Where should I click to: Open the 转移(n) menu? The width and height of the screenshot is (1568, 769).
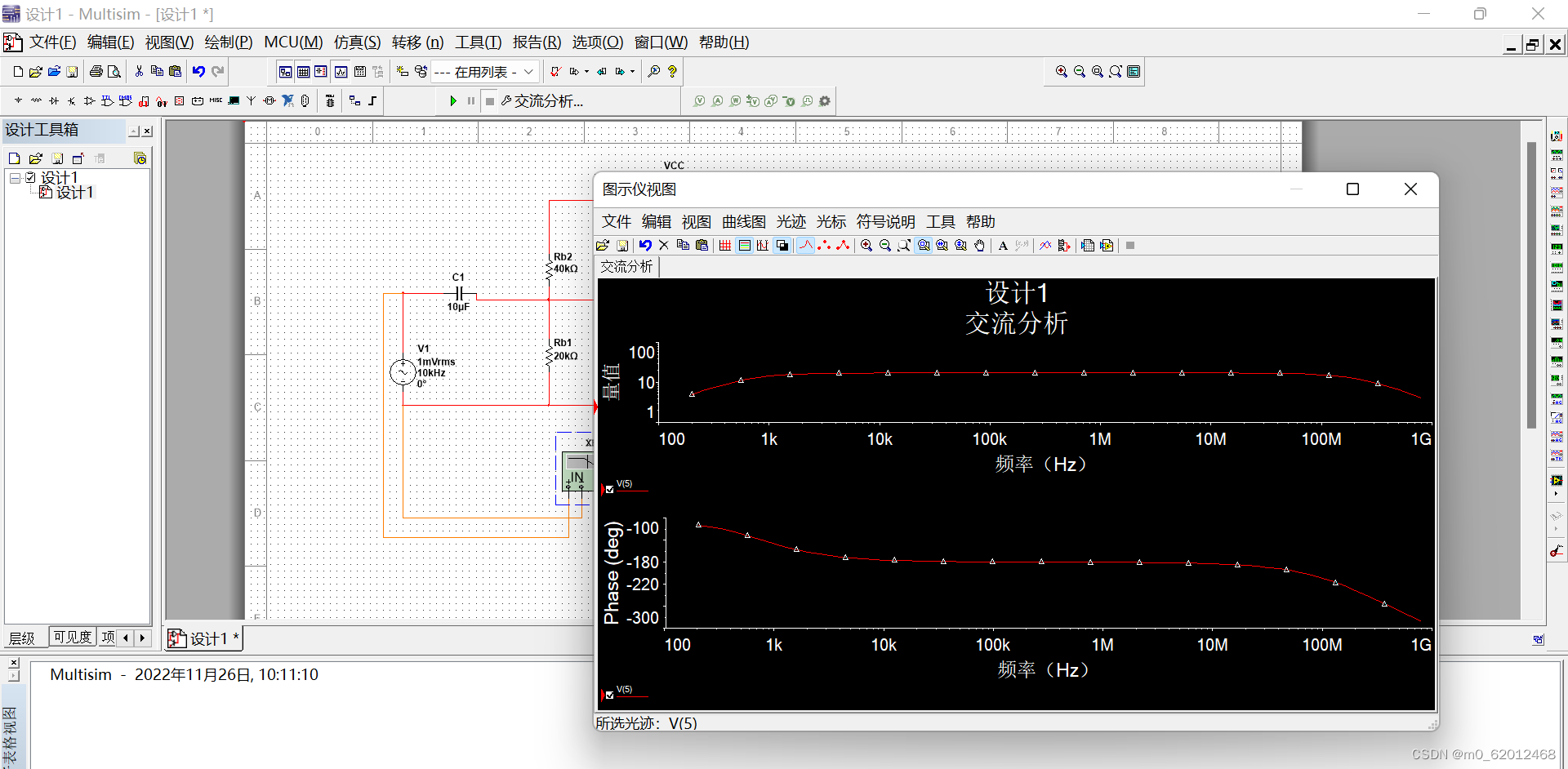click(417, 42)
